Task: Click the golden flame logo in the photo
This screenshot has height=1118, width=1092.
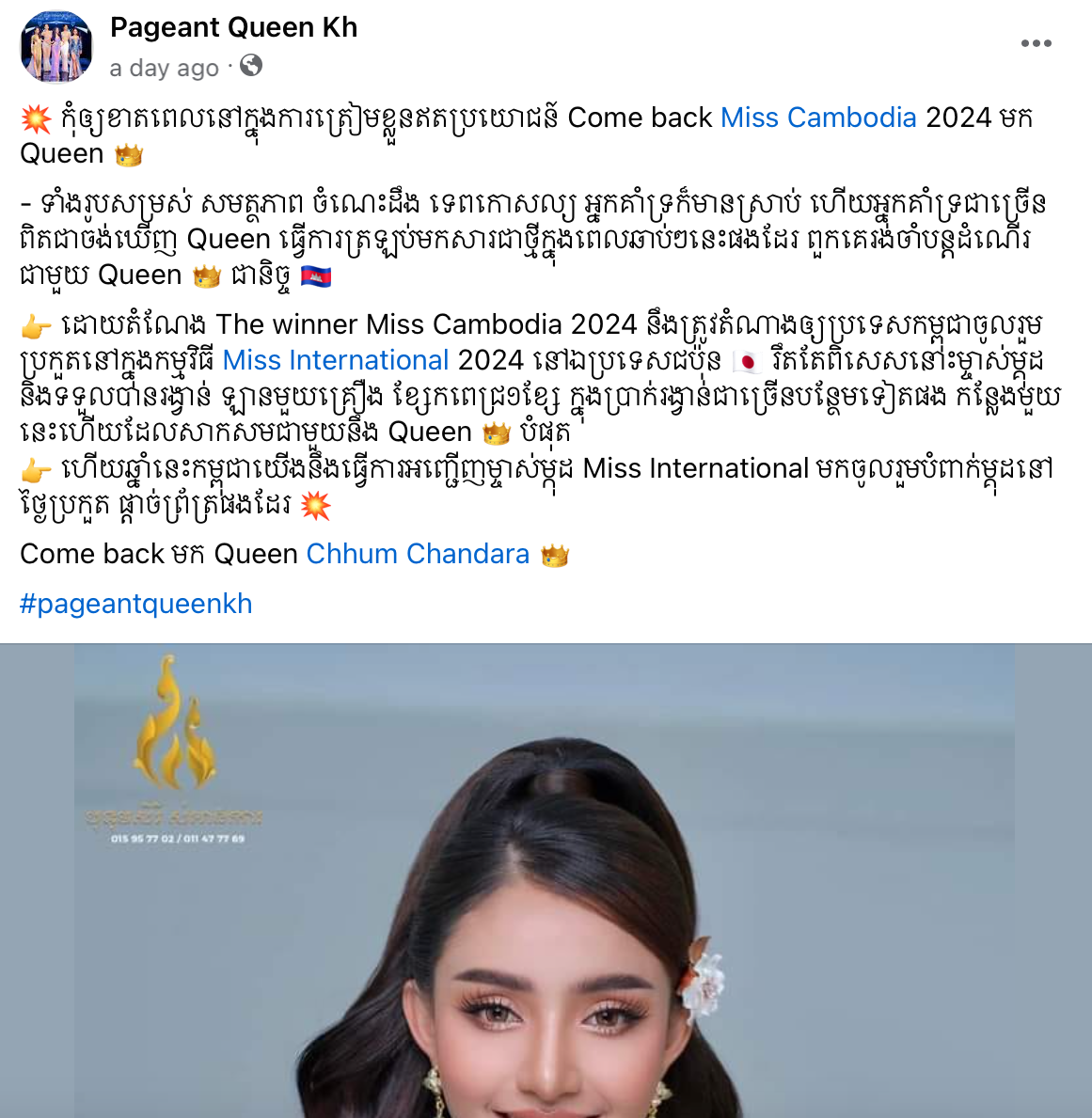Action: (175, 725)
